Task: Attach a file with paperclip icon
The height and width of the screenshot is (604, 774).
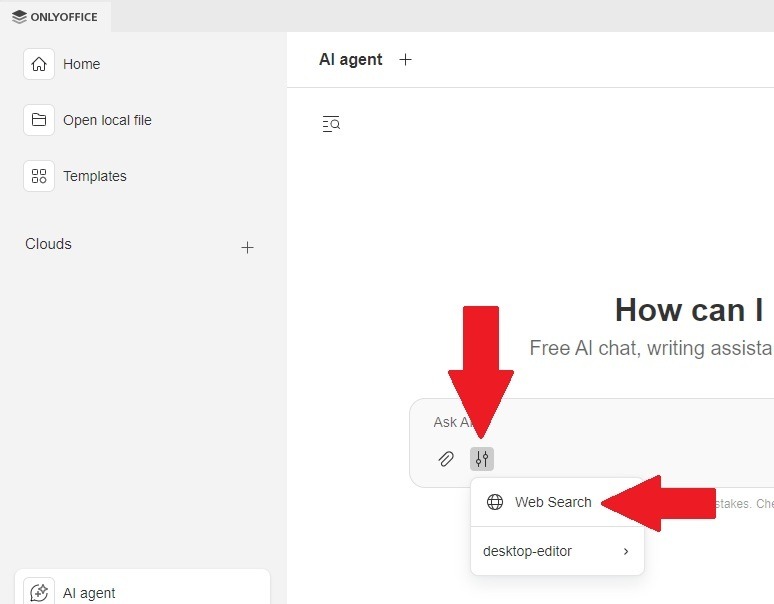Action: coord(446,459)
